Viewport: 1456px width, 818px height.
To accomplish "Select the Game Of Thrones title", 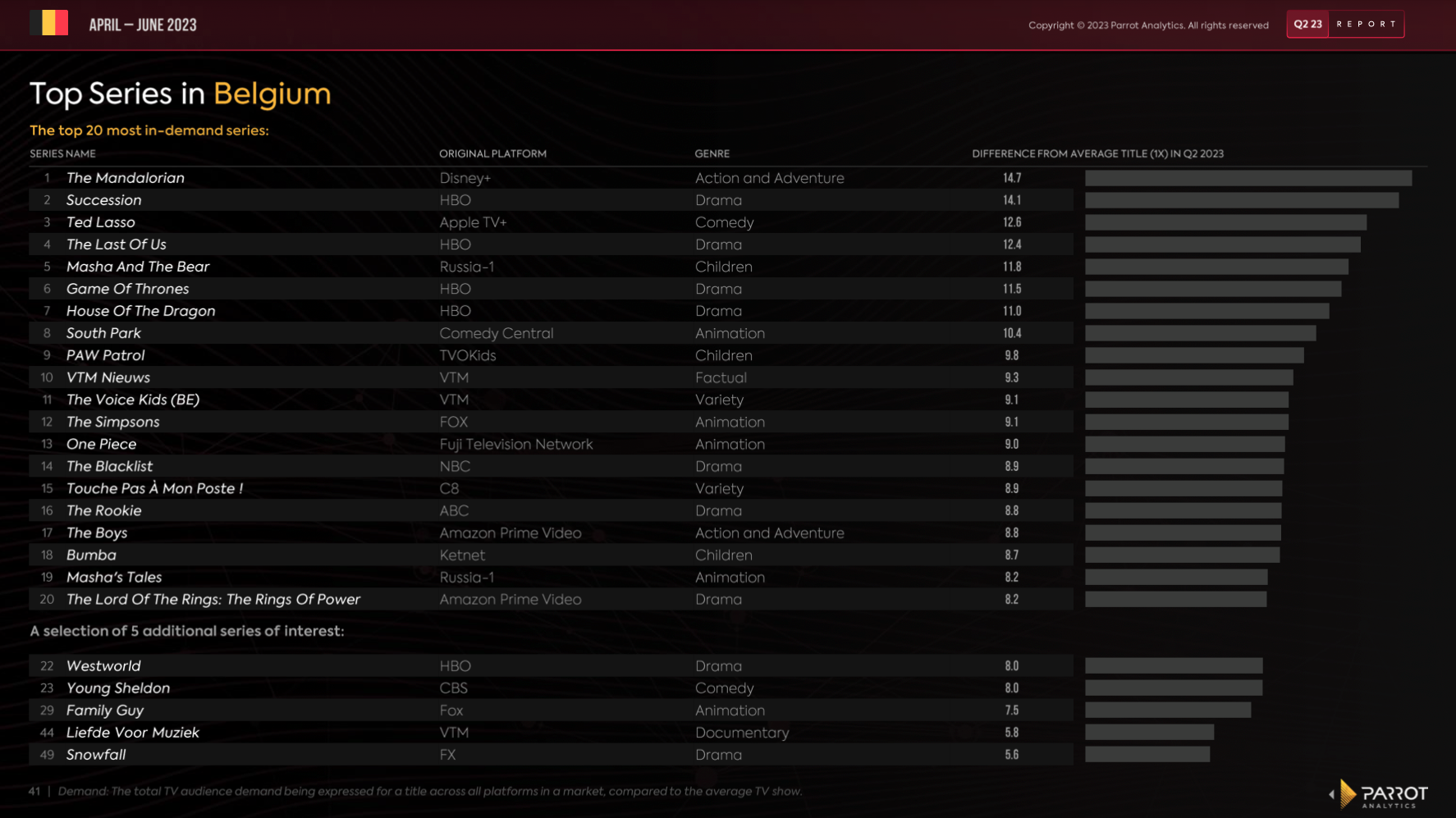I will coord(127,289).
